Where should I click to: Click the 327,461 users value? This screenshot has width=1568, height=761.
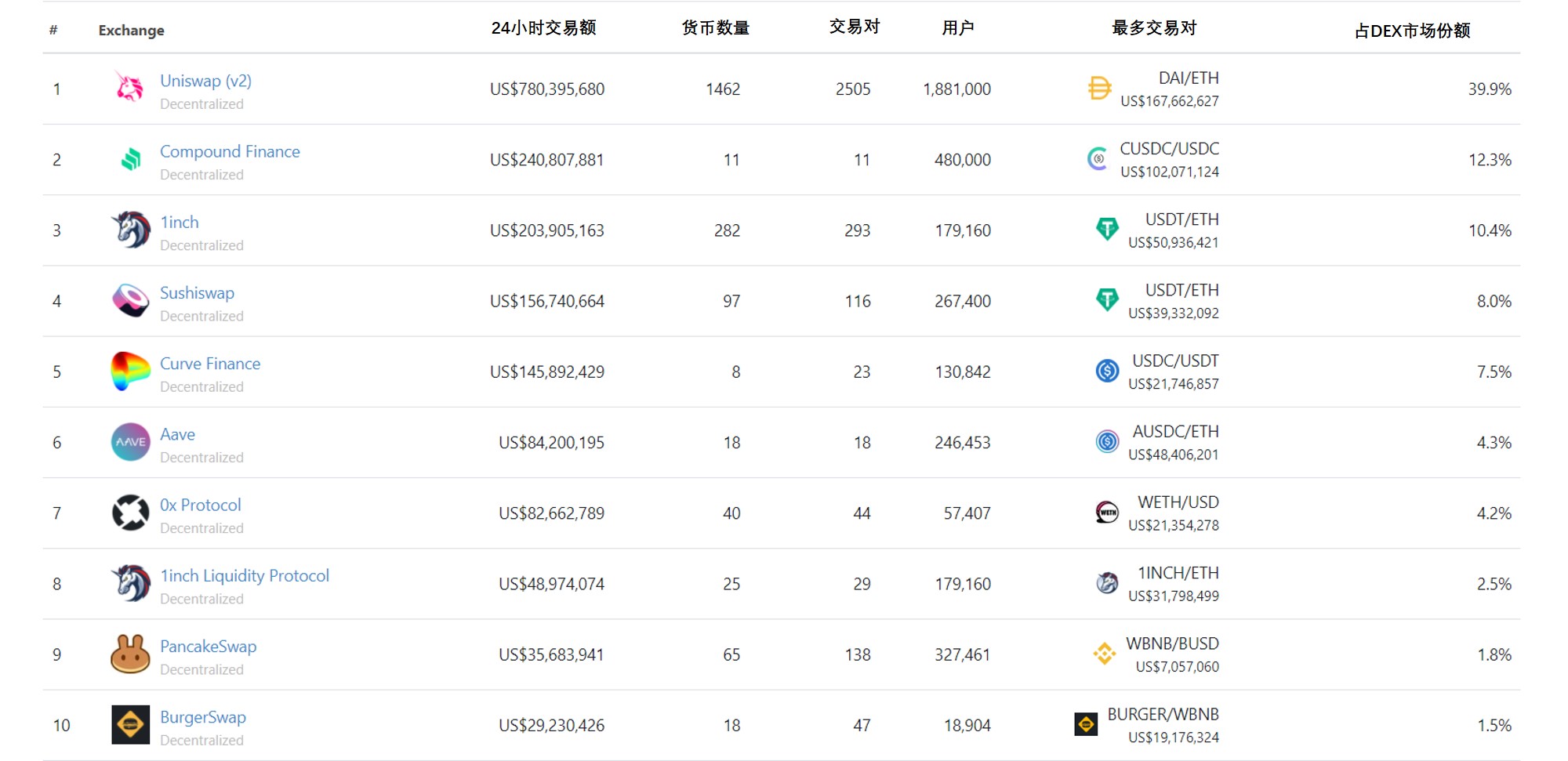click(962, 654)
